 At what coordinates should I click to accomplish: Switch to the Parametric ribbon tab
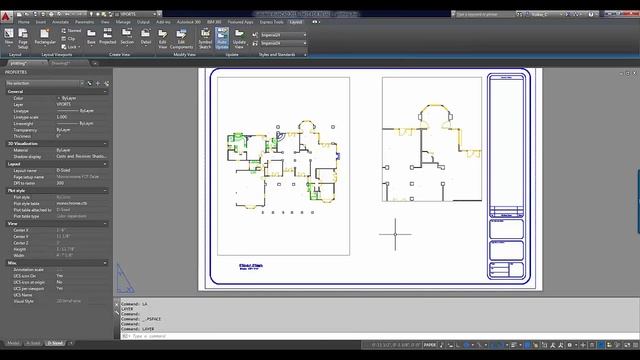tap(84, 22)
